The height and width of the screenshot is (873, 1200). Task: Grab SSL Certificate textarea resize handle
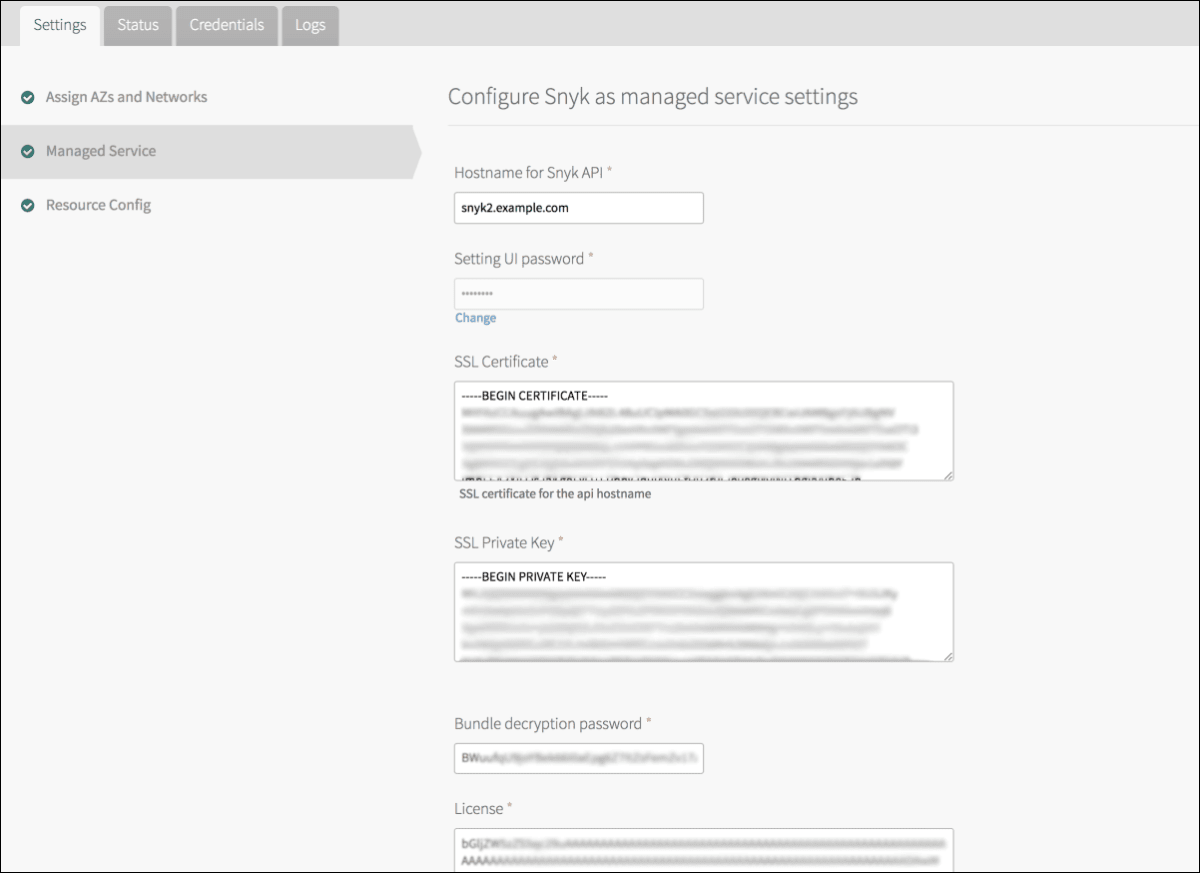(947, 474)
